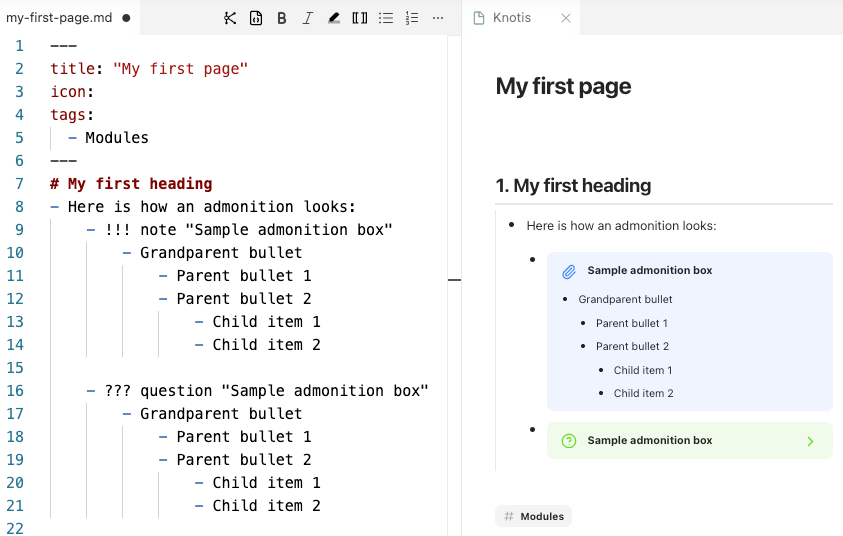Click "Parent bullet 1" in the preview
Screen dimensions: 843x536
[632, 323]
